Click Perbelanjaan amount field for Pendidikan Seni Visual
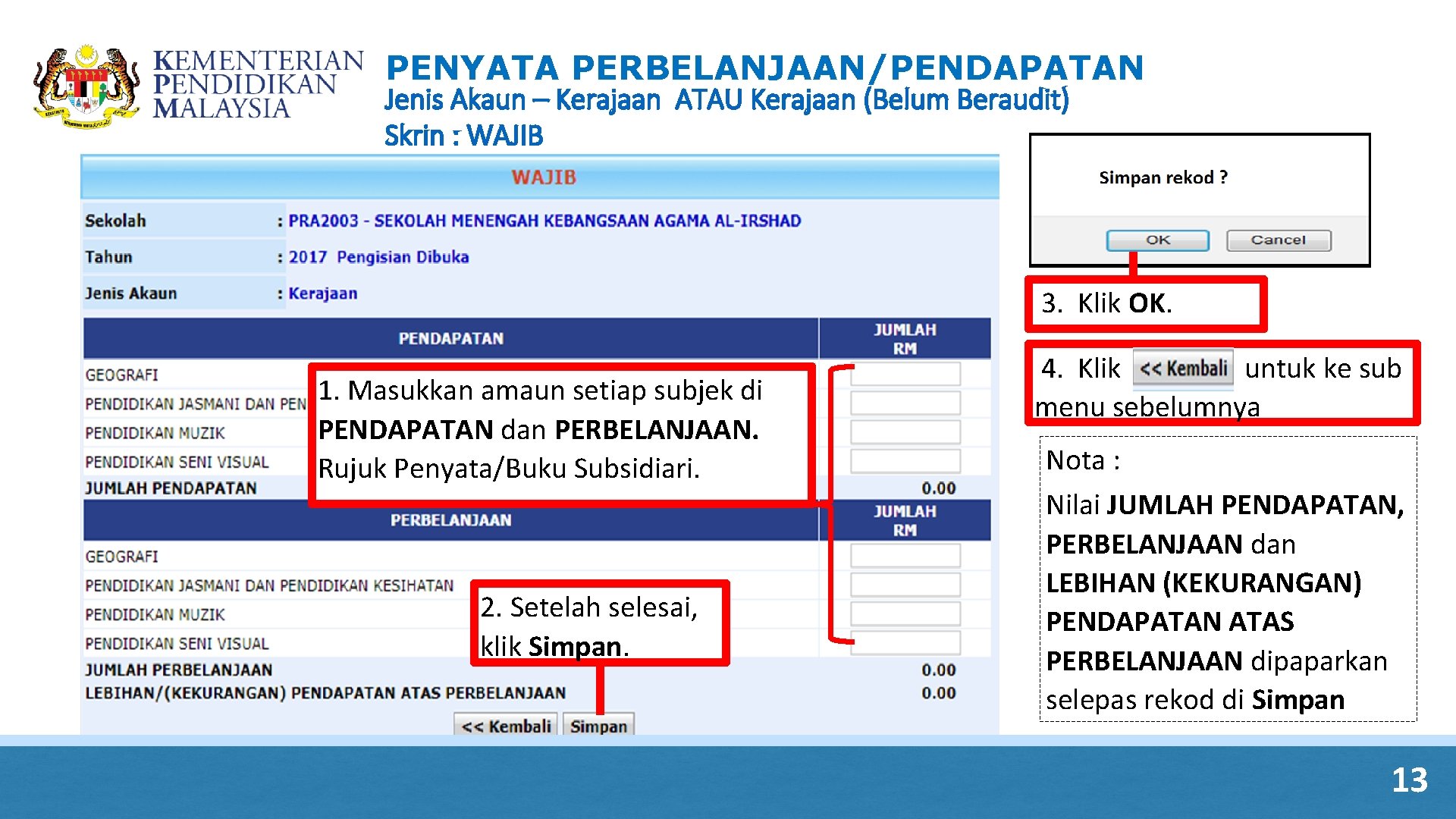 click(905, 642)
